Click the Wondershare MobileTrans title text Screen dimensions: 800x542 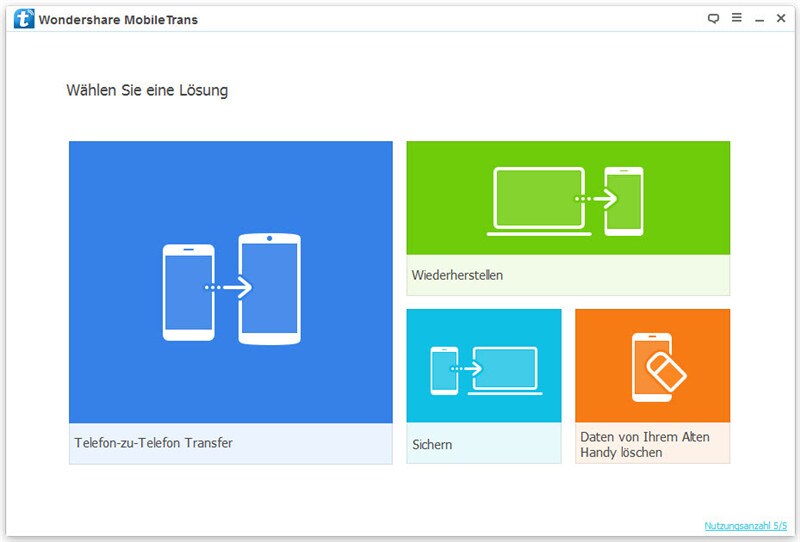click(118, 20)
